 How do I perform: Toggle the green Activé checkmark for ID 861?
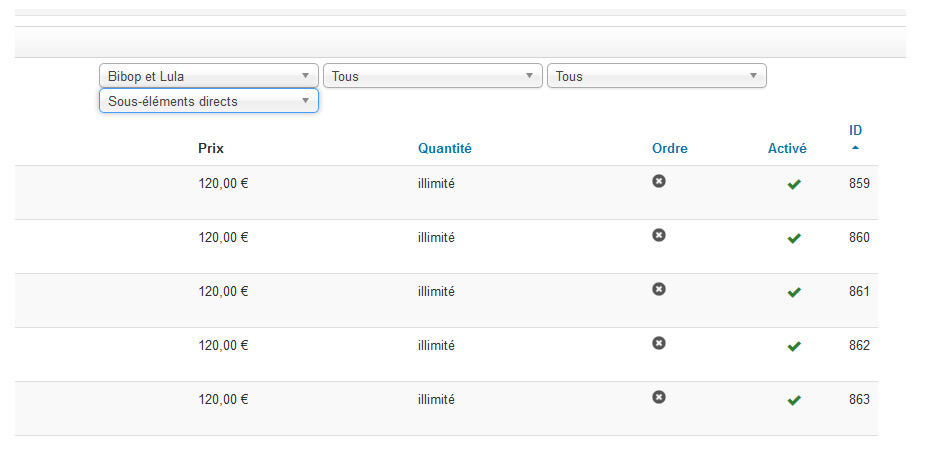pyautogui.click(x=794, y=292)
